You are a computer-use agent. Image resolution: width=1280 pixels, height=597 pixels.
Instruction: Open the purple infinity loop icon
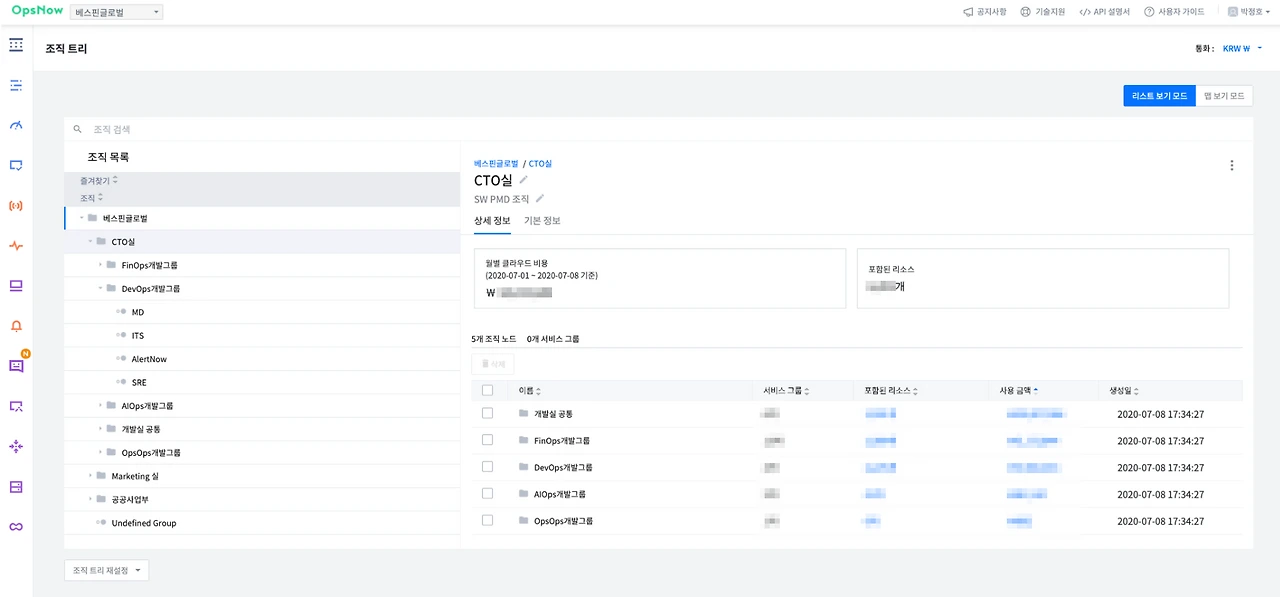pos(16,527)
